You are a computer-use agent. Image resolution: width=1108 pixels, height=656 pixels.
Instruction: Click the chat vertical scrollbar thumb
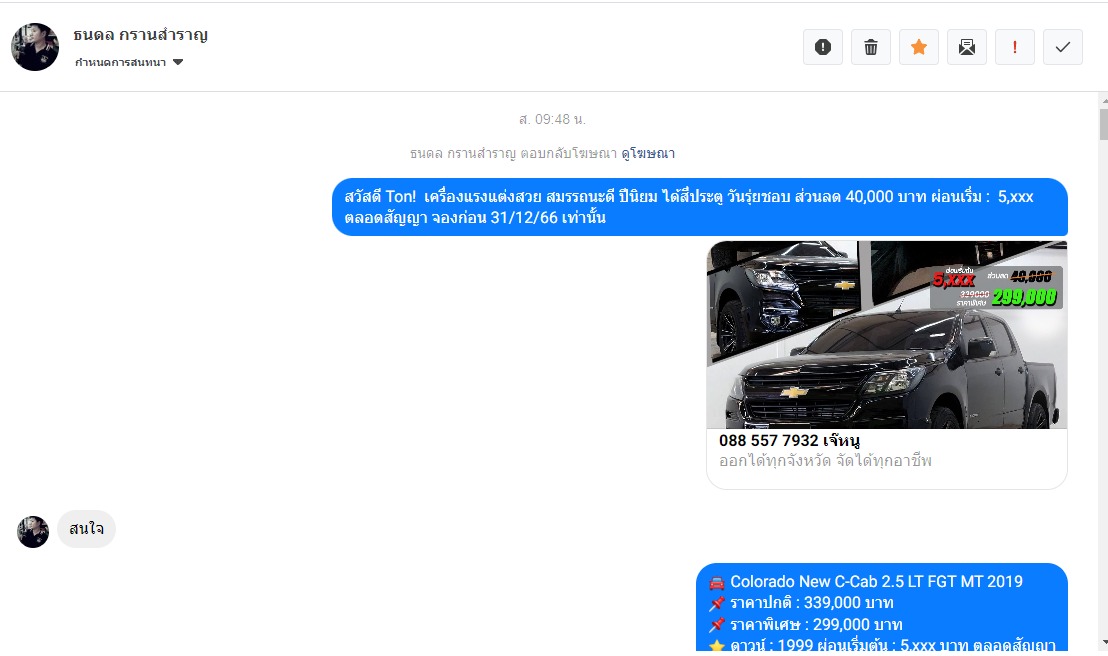(1103, 124)
